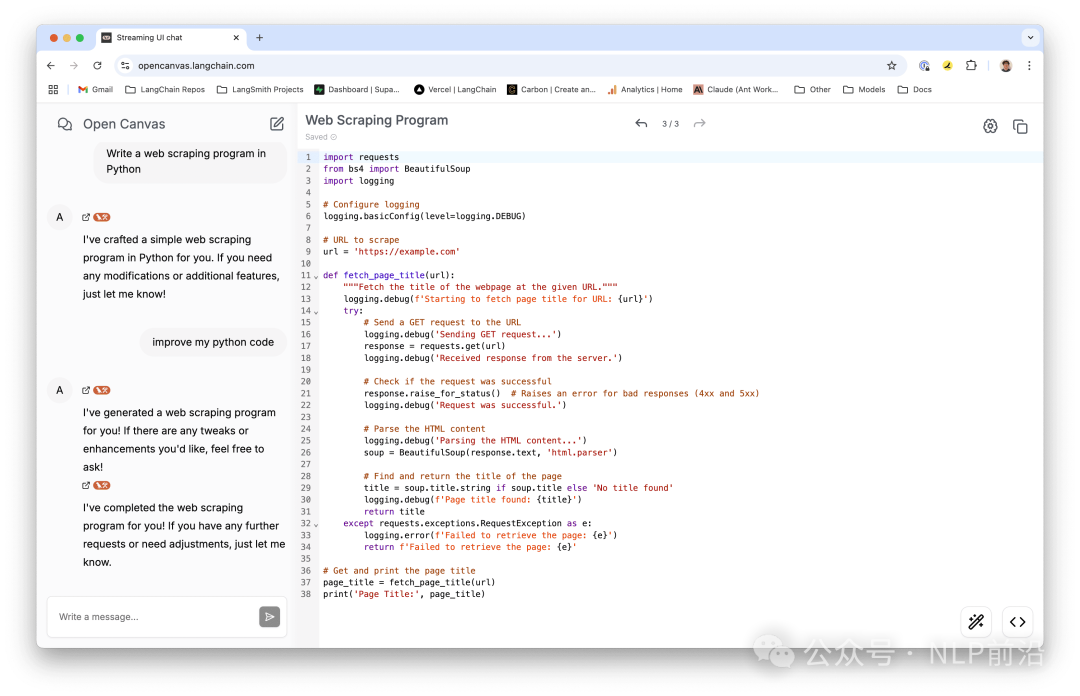Click code line 1 import requests
Screen dimensions: 1080x696
(361, 157)
